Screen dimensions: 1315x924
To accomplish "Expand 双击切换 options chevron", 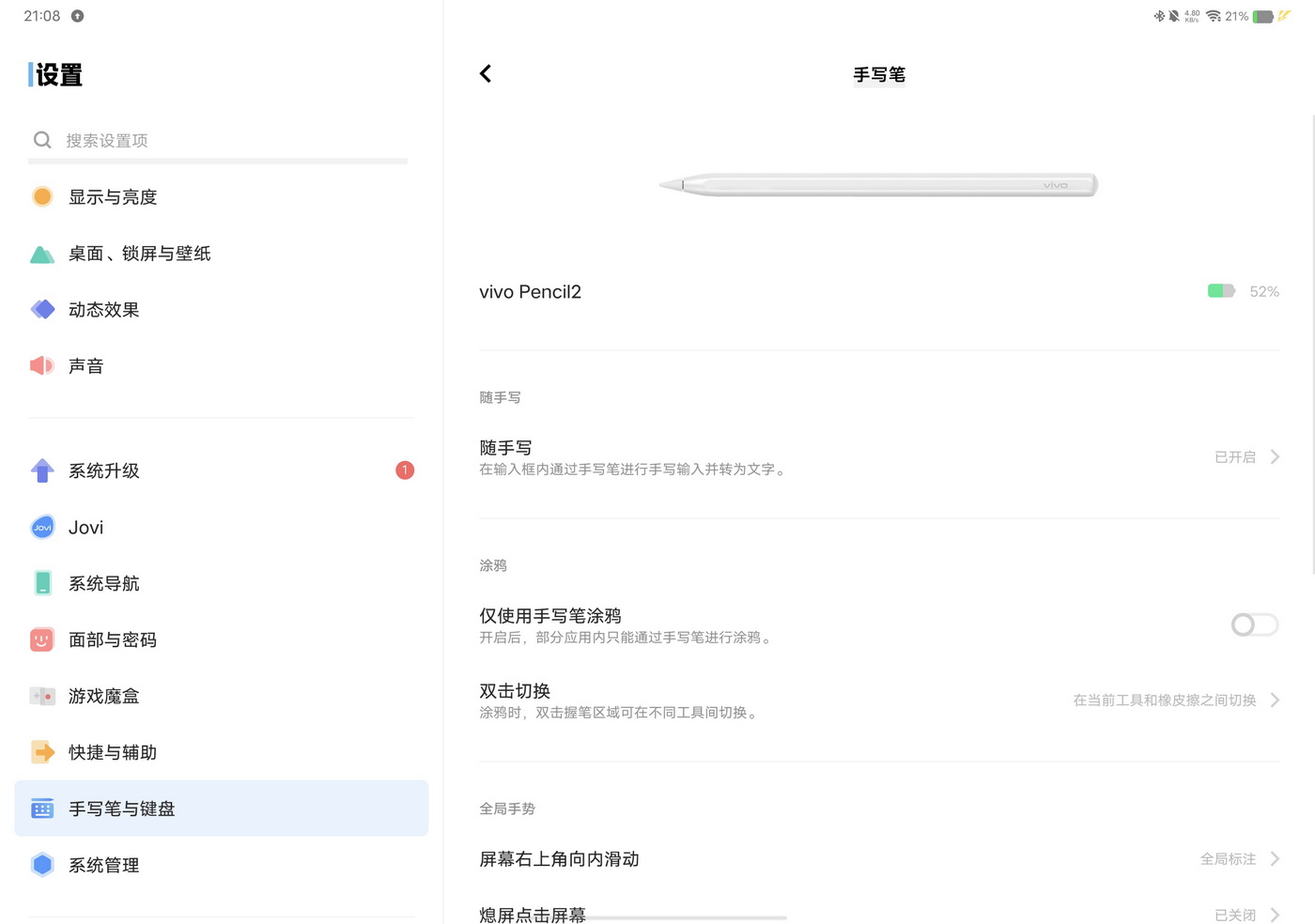I will pos(1275,700).
